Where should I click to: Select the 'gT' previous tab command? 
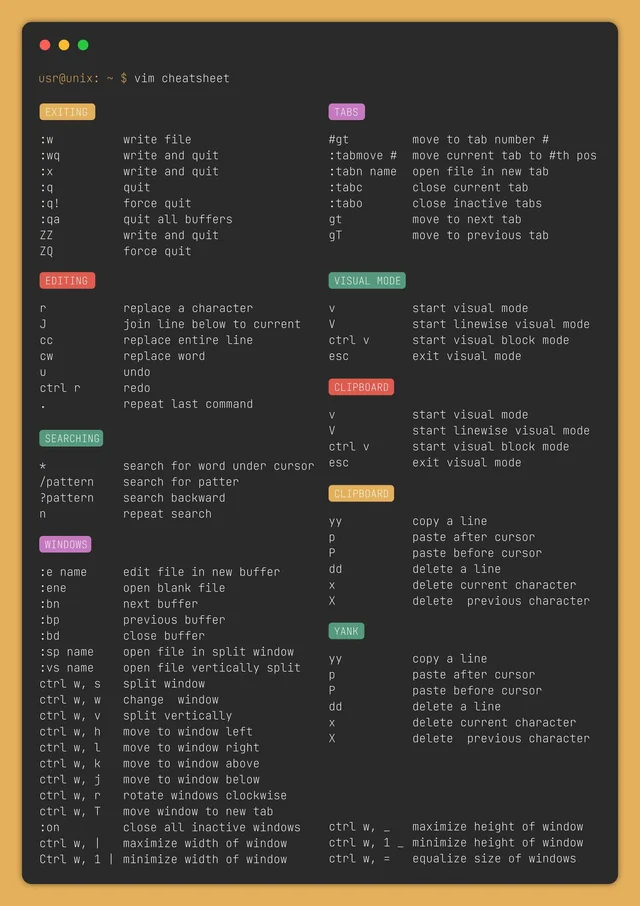pyautogui.click(x=335, y=235)
